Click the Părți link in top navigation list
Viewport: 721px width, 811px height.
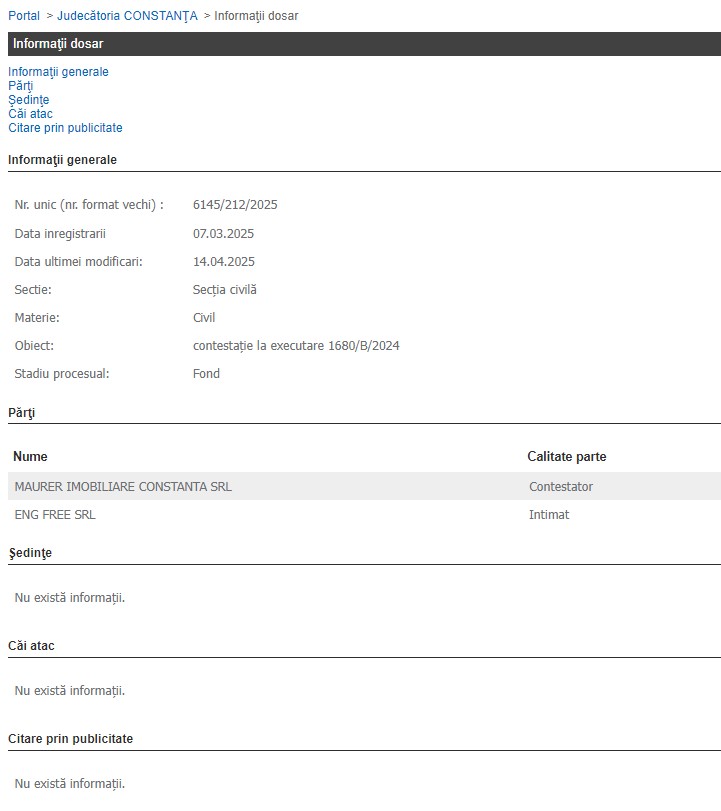(x=20, y=86)
